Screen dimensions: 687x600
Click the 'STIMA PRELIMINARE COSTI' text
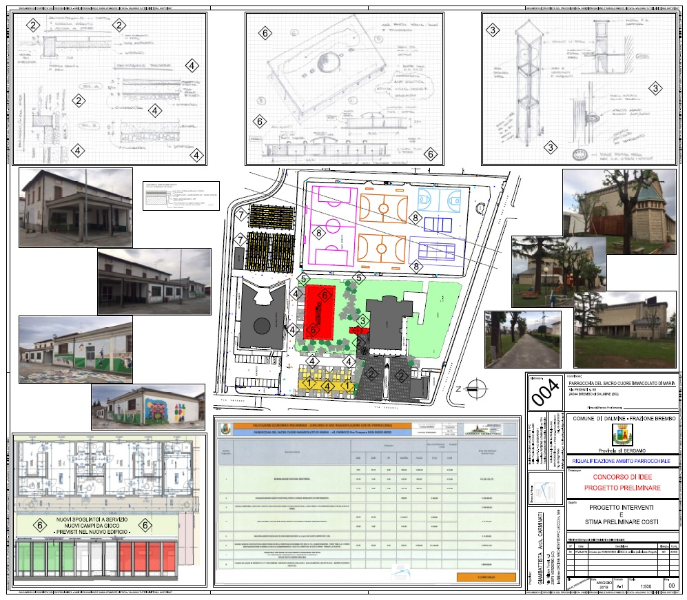coord(621,522)
